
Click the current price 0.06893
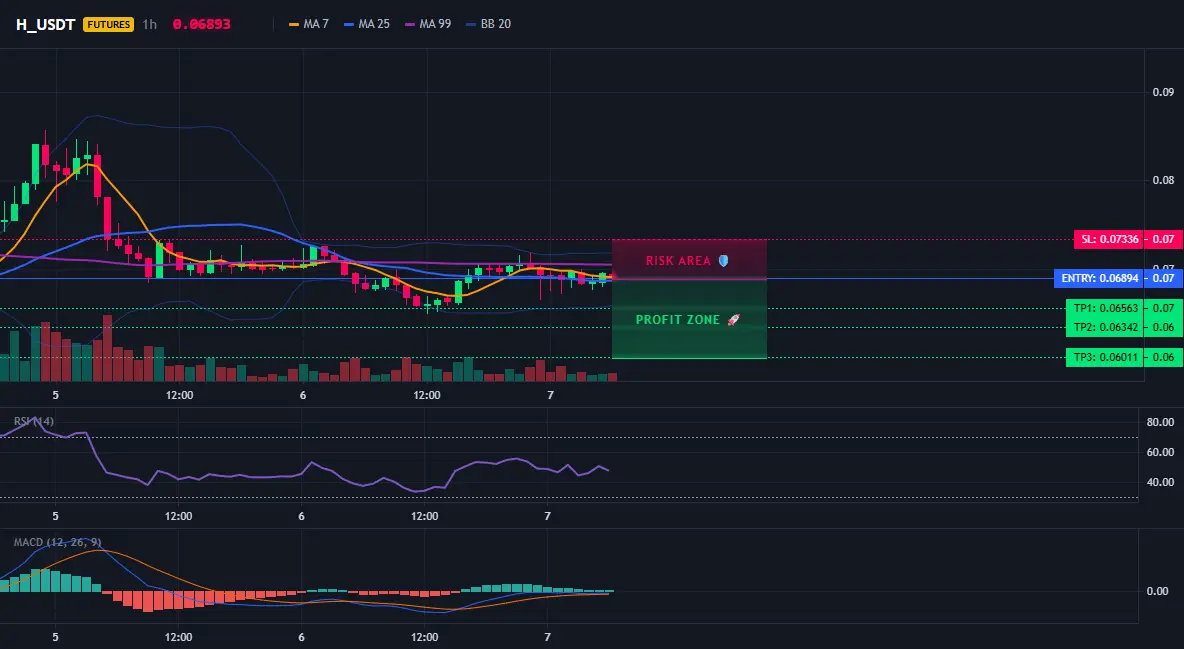[202, 24]
